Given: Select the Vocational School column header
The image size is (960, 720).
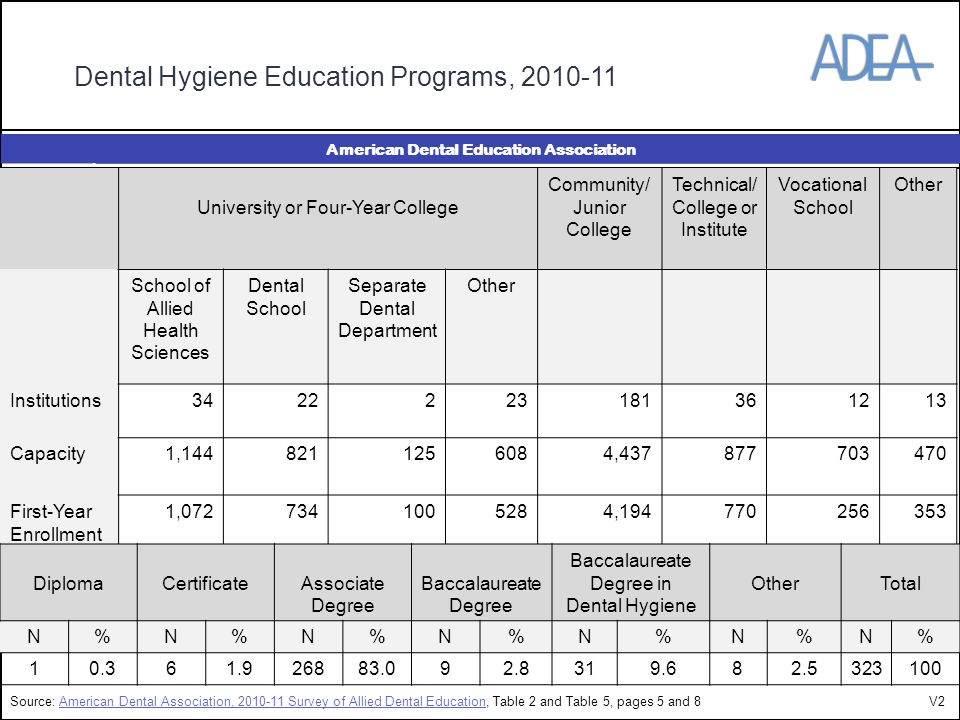Looking at the screenshot, I should 822,196.
